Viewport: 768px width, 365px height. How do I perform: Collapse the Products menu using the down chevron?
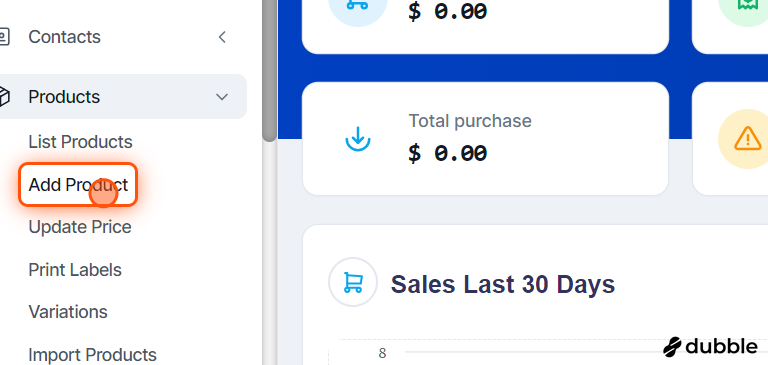[x=222, y=97]
